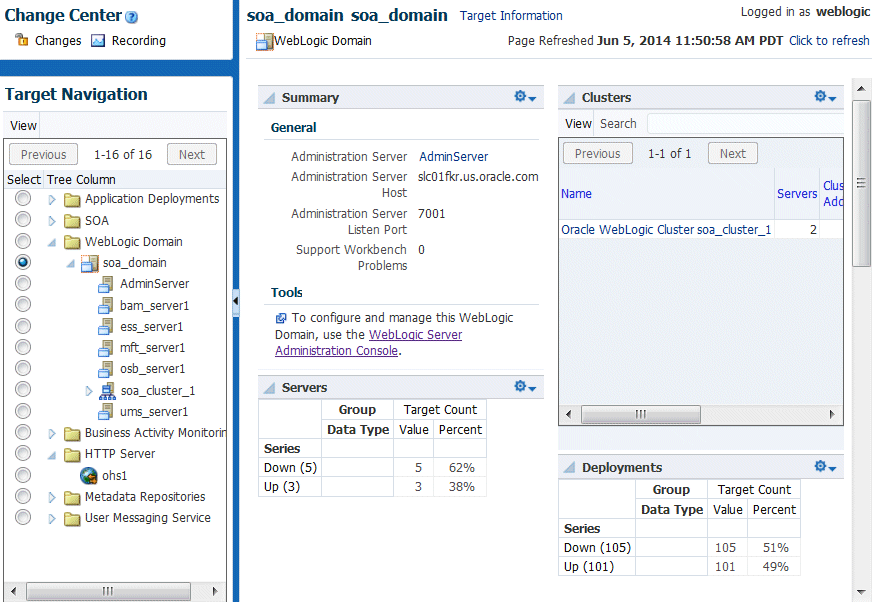Click the ums_server1 server icon

click(106, 412)
